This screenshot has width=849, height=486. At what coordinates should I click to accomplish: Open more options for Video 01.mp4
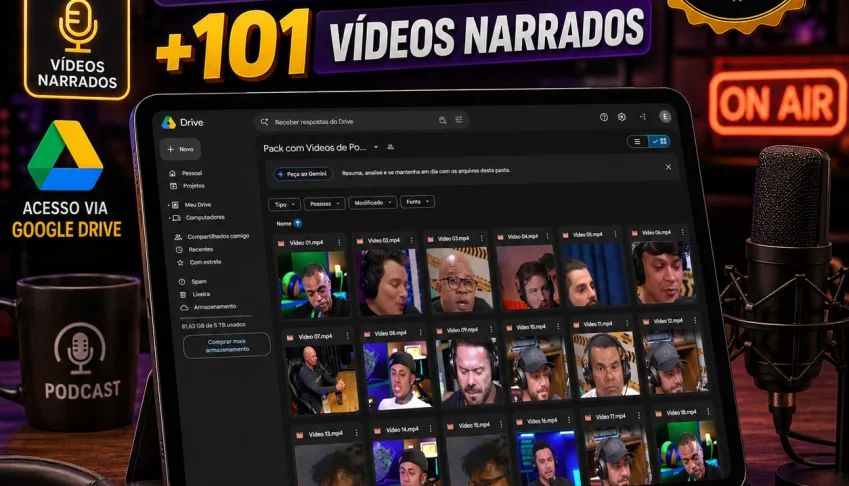point(339,242)
